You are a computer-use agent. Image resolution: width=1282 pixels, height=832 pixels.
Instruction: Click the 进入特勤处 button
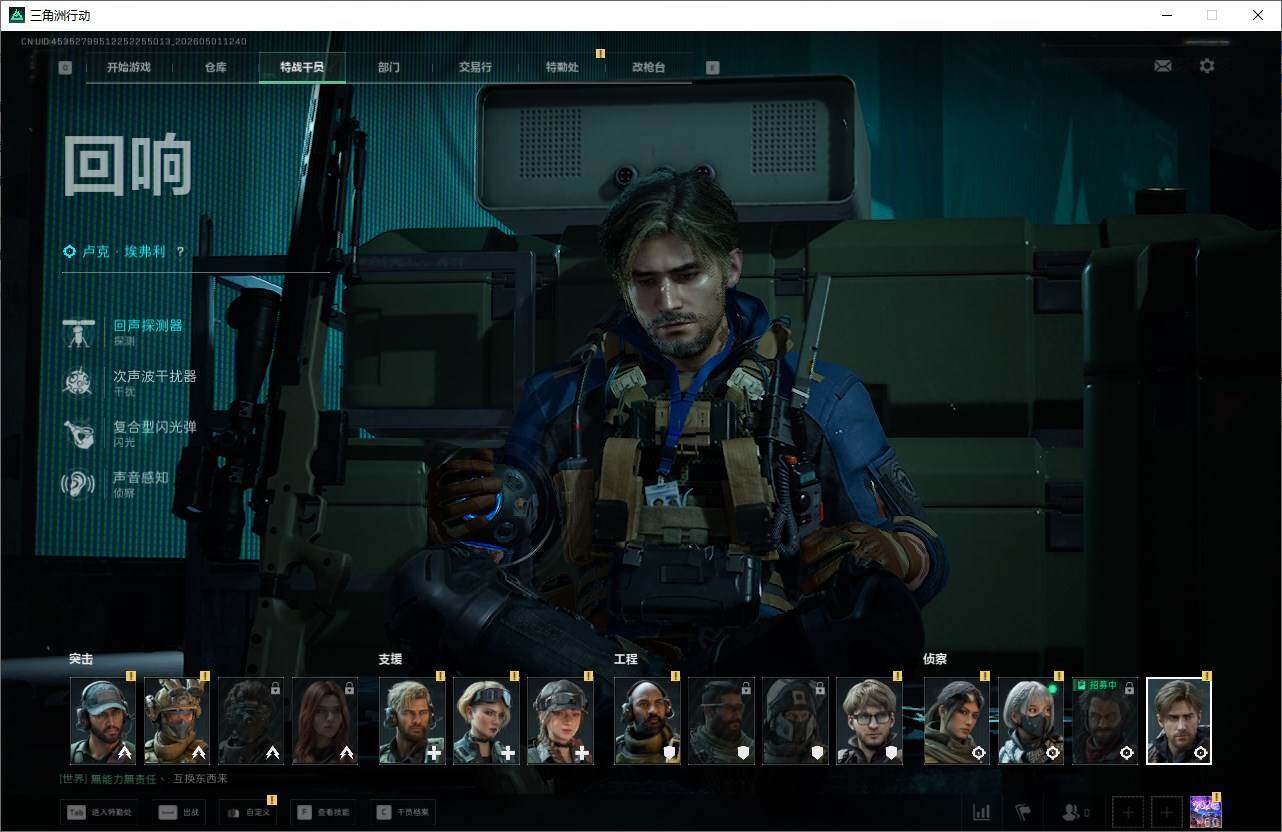coord(99,812)
